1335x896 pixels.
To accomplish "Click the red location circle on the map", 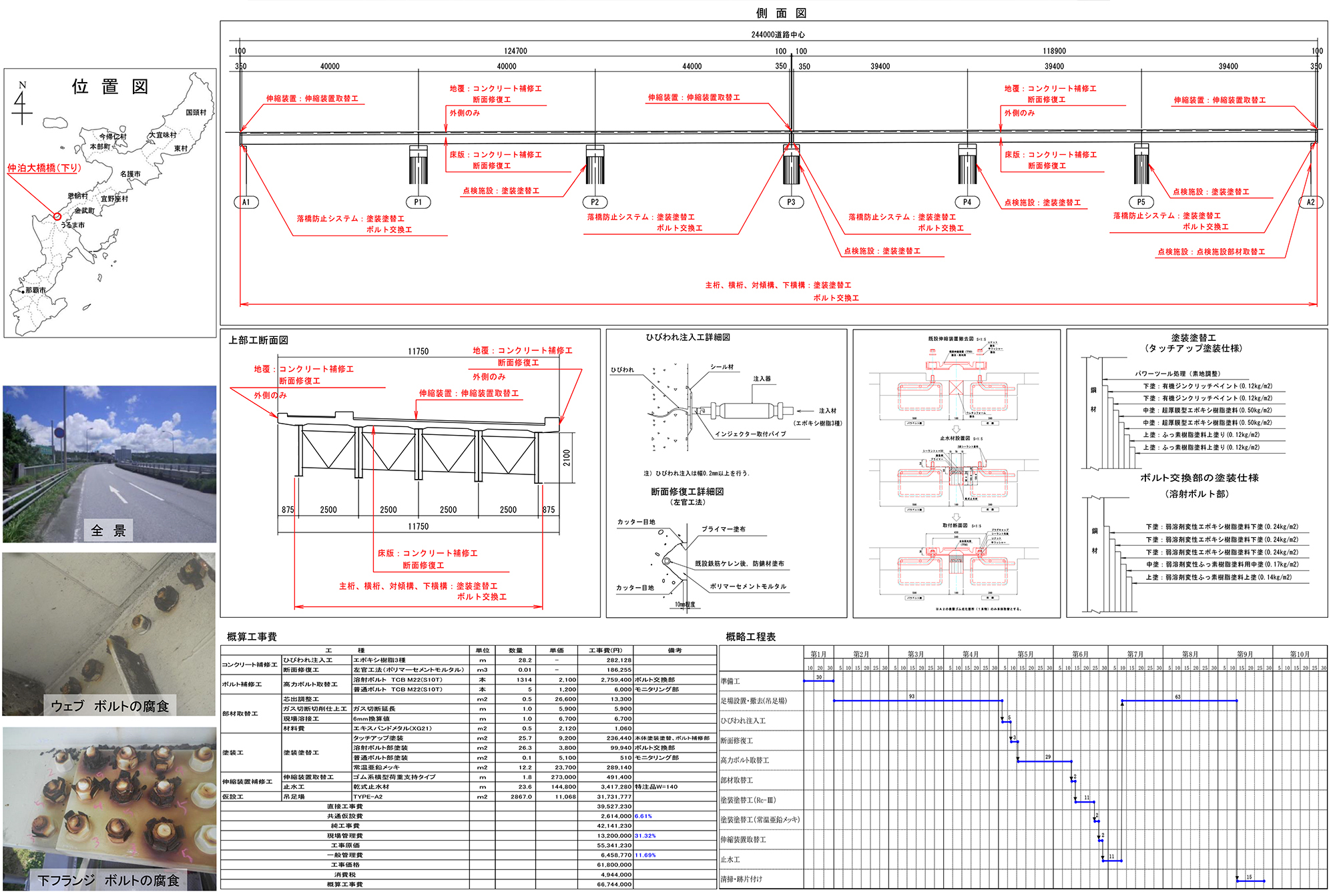I will click(x=57, y=216).
